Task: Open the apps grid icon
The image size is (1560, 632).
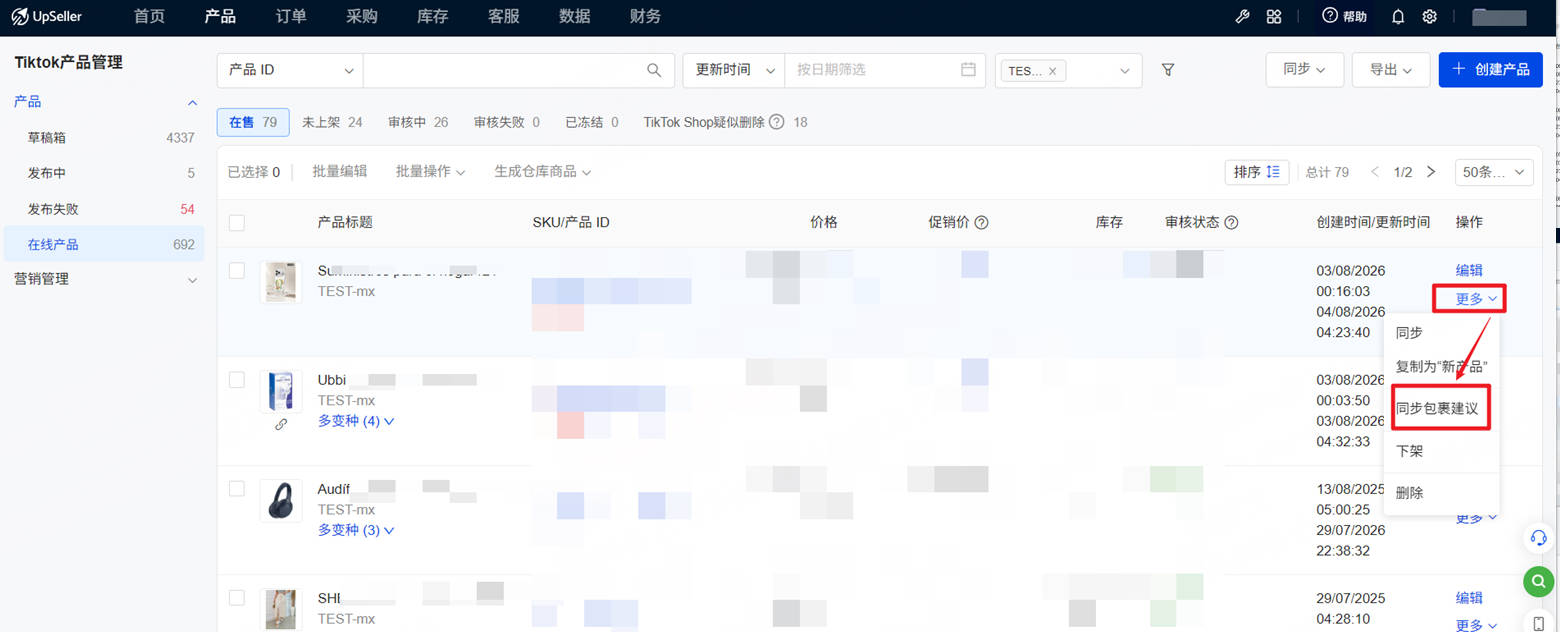Action: pyautogui.click(x=1274, y=16)
